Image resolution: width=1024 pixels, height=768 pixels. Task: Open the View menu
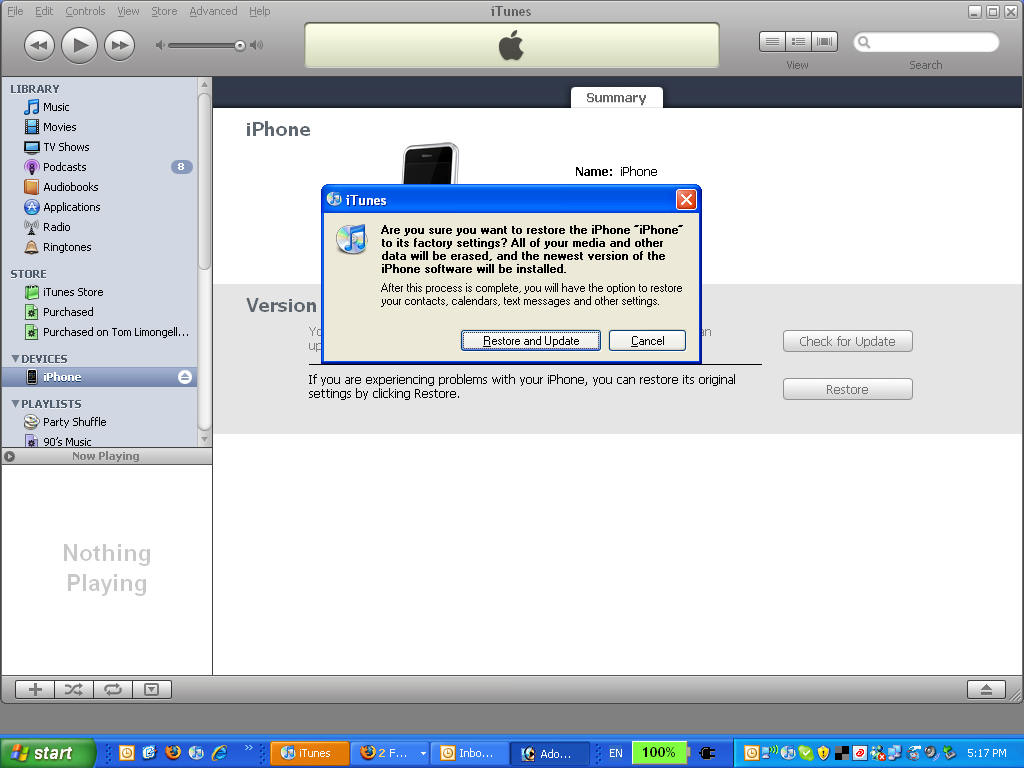[x=128, y=11]
